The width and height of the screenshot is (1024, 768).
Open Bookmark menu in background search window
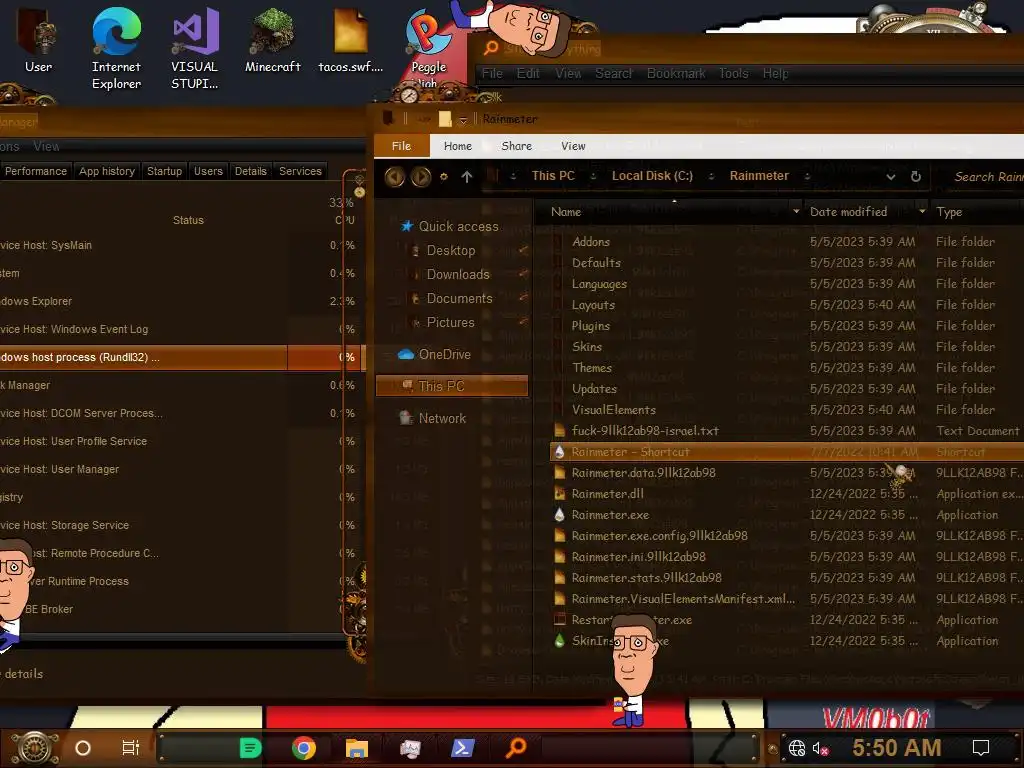676,74
